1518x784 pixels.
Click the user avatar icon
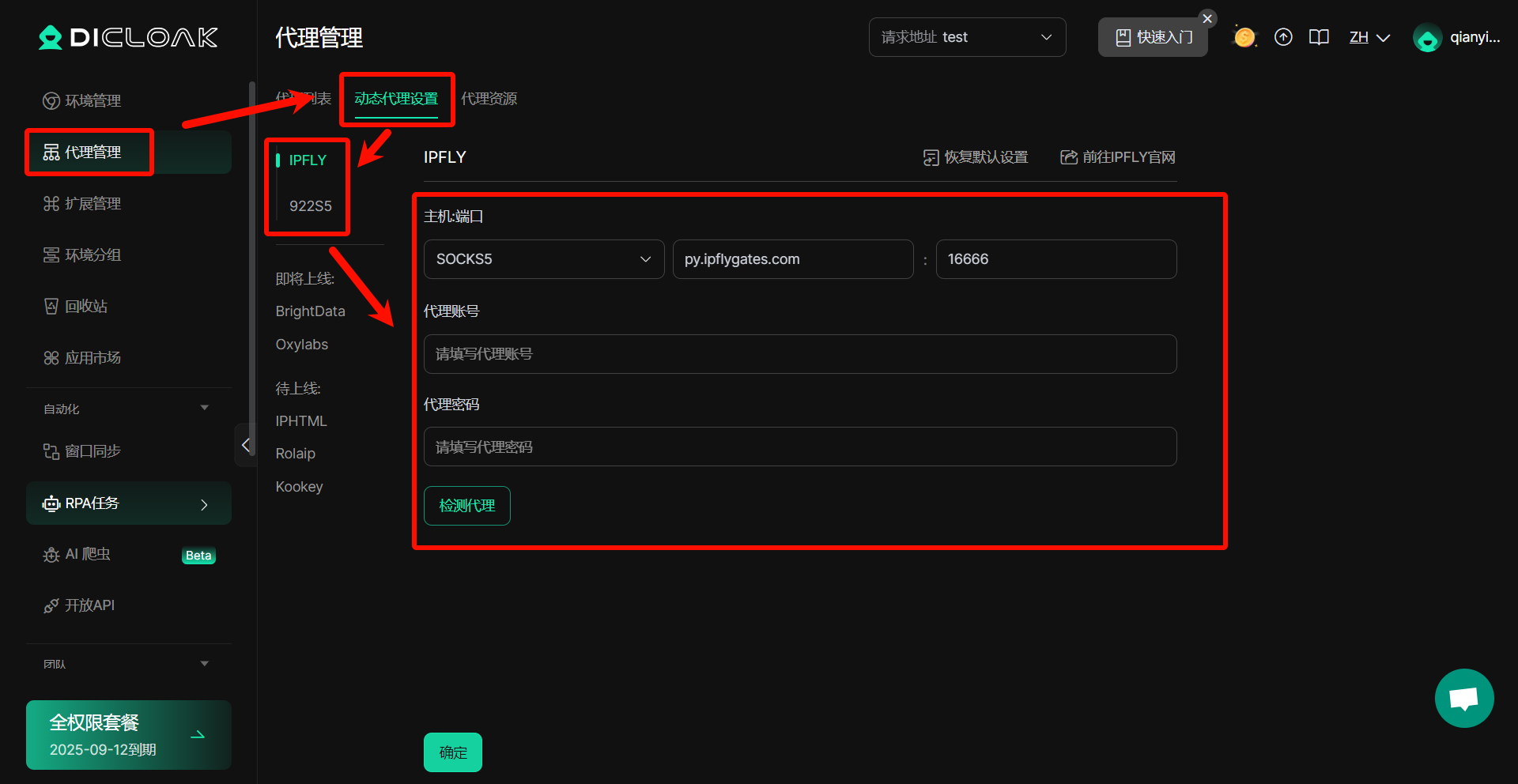(1427, 37)
